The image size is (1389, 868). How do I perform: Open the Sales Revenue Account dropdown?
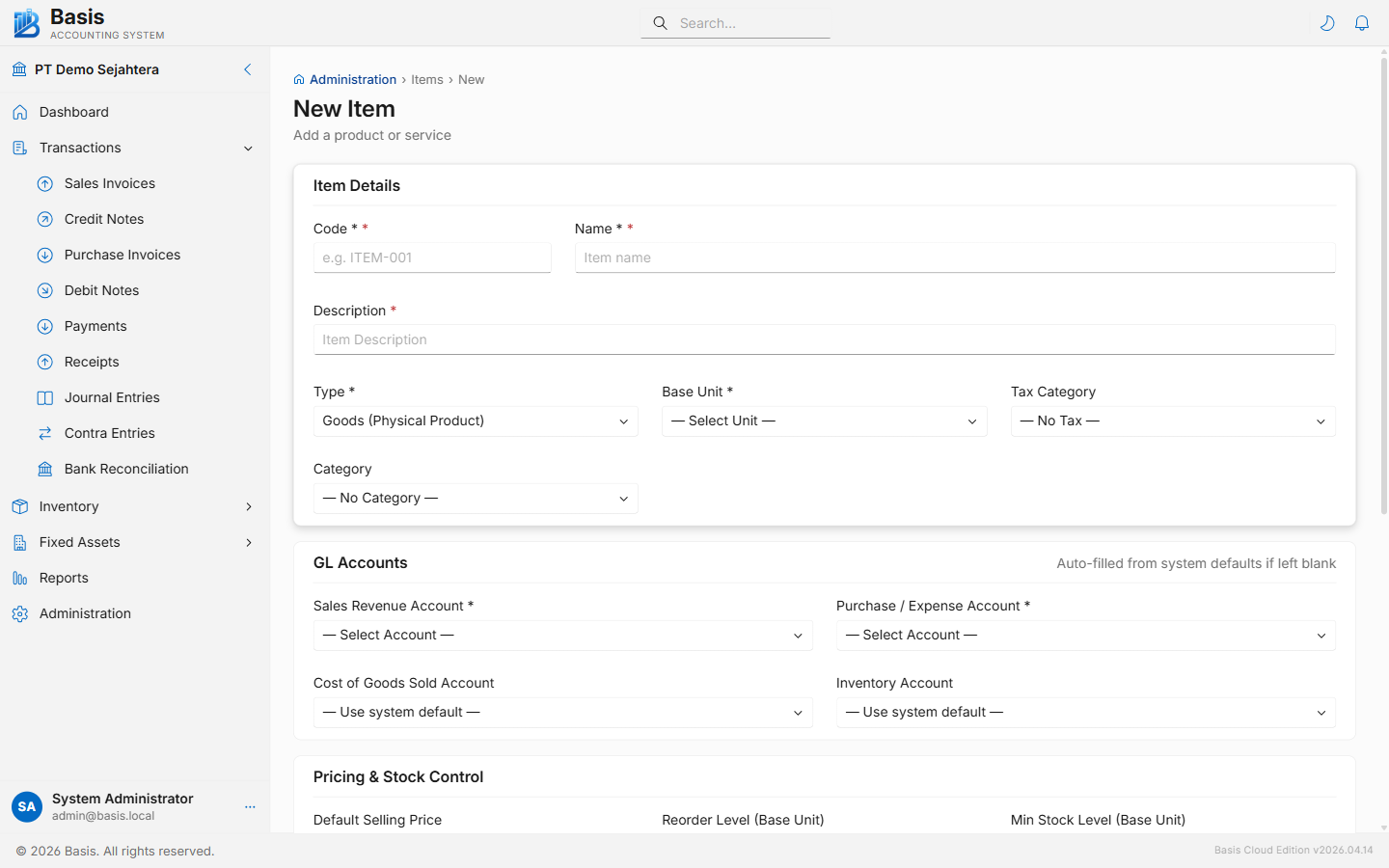pos(562,636)
